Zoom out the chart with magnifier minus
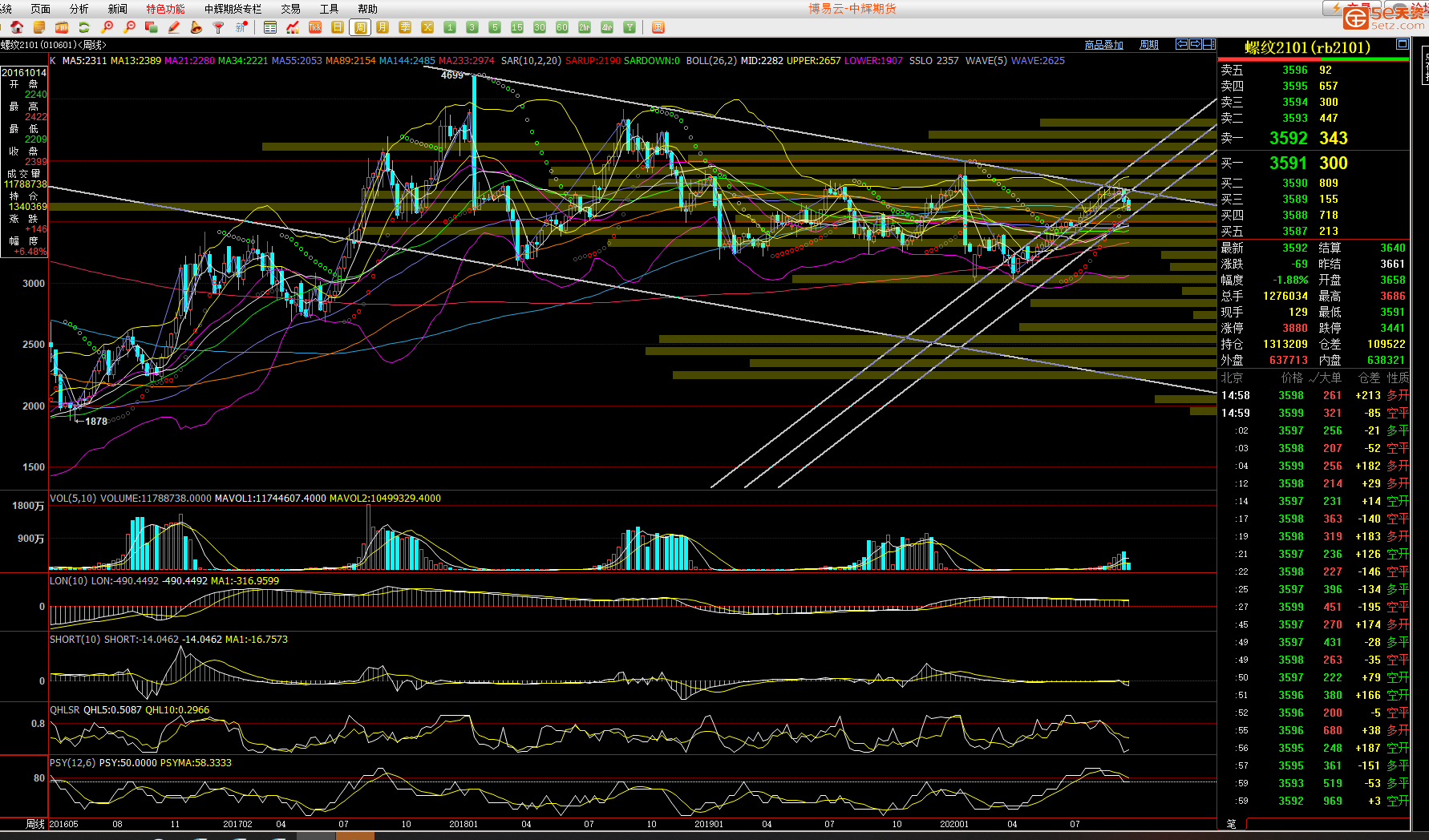Viewport: 1429px width, 840px height. pos(129,27)
